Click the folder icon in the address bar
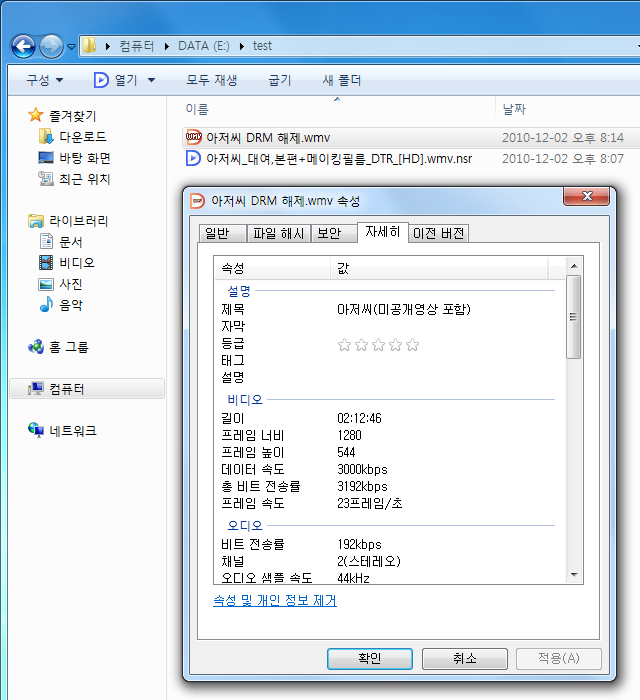 pos(89,45)
